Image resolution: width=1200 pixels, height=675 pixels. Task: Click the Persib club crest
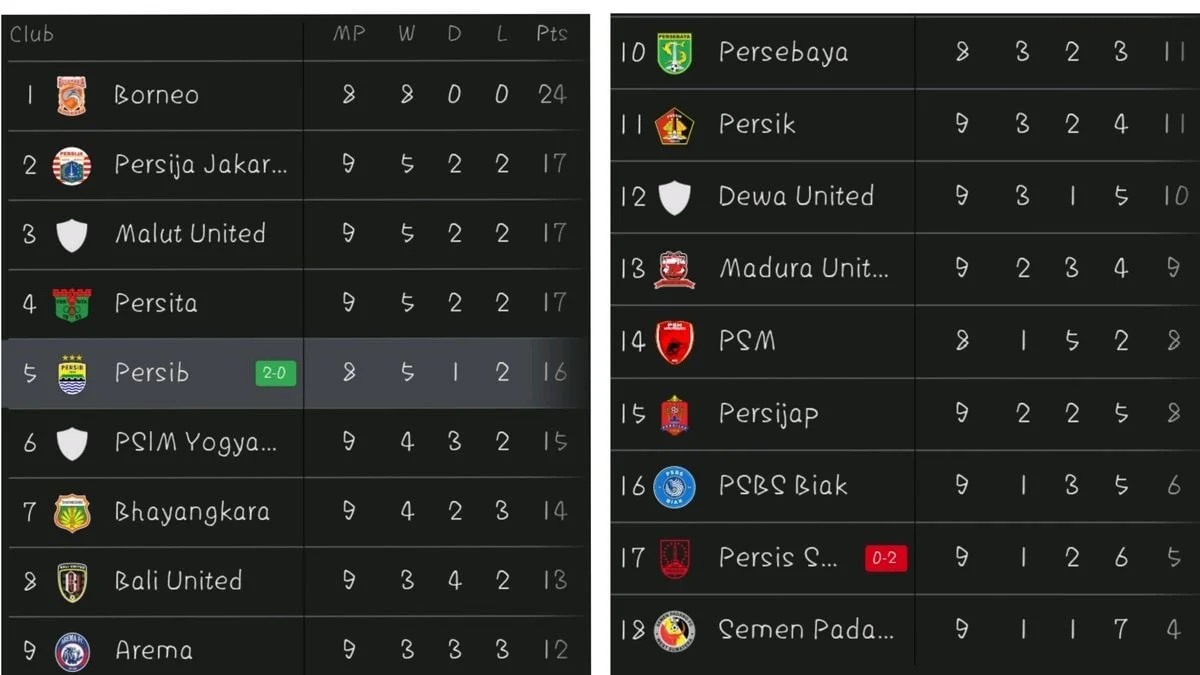[71, 373]
